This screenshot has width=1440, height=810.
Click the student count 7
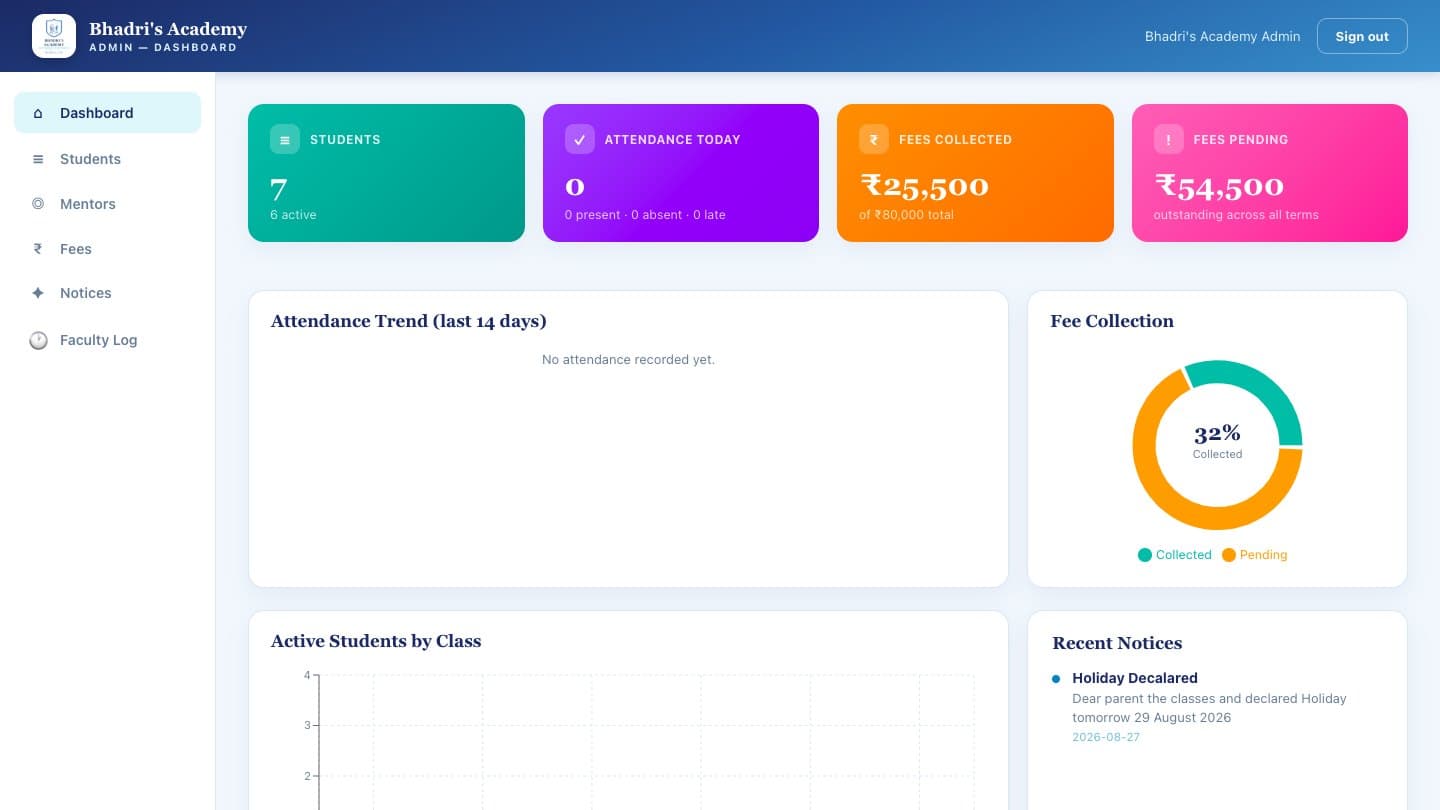tap(278, 189)
